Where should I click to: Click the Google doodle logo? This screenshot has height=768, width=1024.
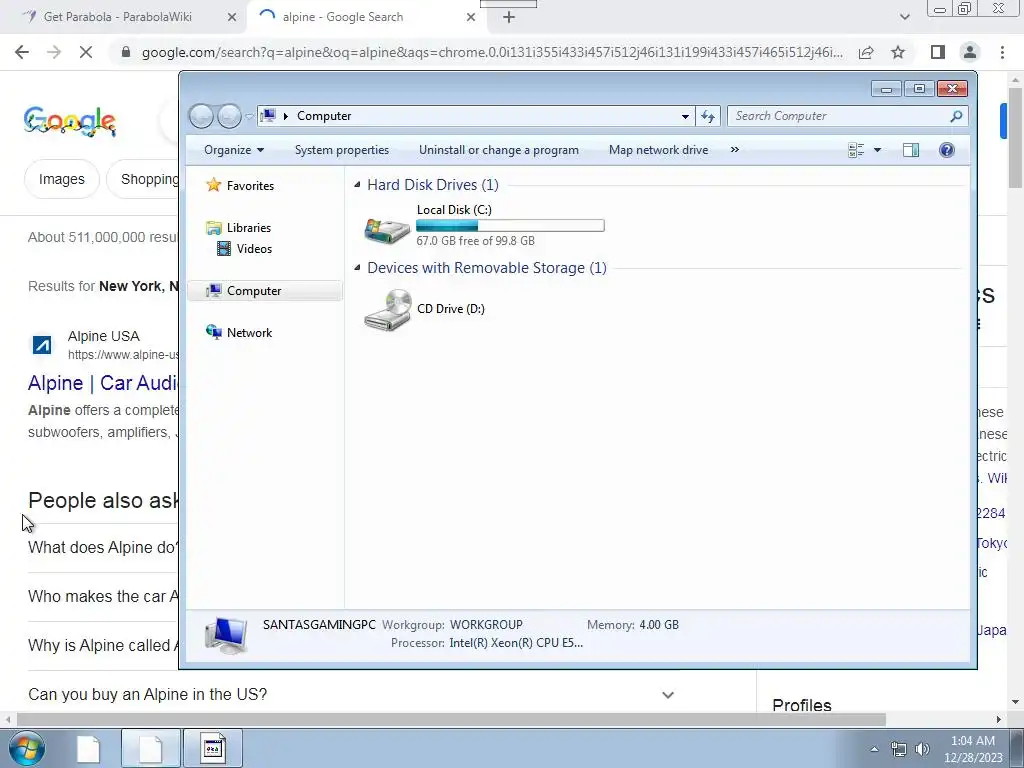click(69, 121)
